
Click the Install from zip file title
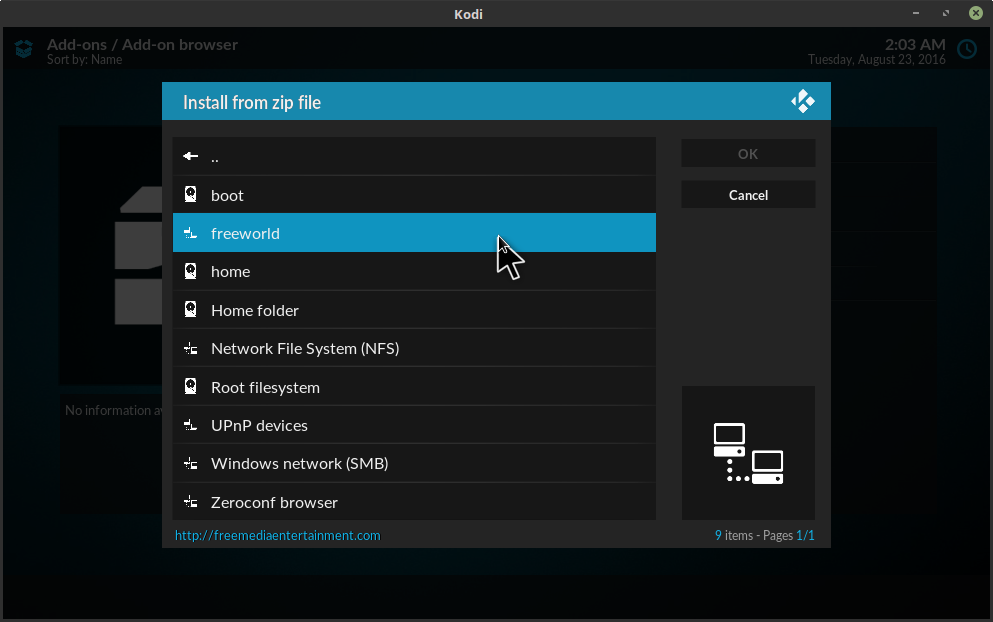tap(252, 103)
